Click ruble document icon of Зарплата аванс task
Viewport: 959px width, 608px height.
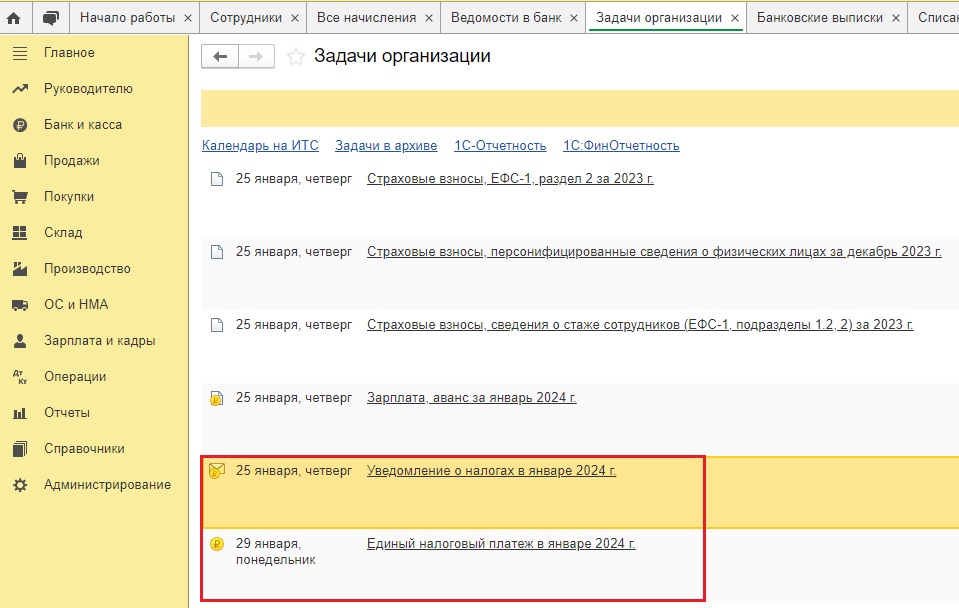pyautogui.click(x=217, y=398)
